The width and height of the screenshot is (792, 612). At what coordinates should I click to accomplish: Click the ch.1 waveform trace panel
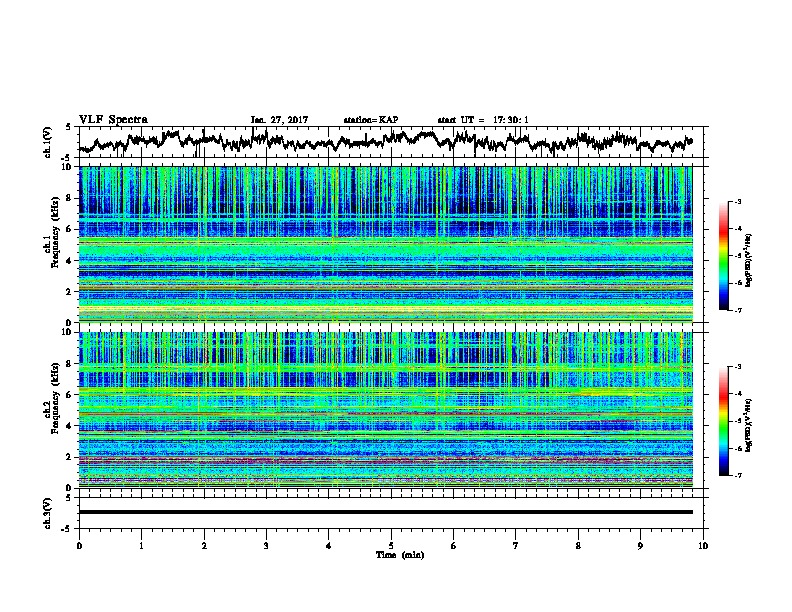(391, 142)
